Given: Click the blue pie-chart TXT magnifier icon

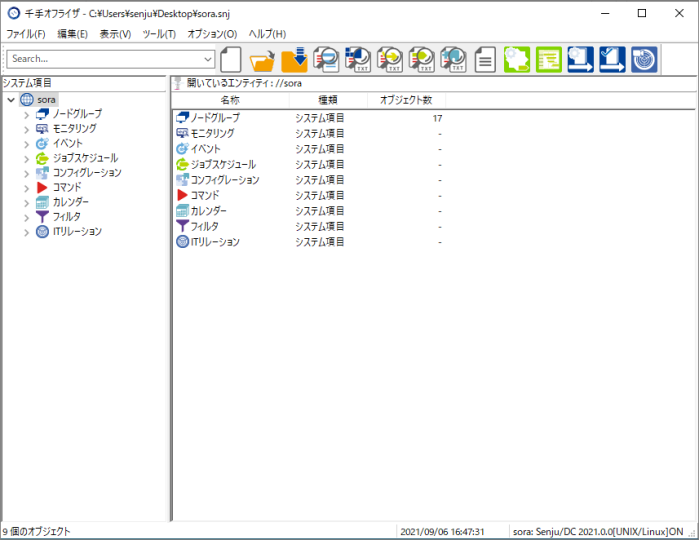Looking at the screenshot, I should 358,59.
